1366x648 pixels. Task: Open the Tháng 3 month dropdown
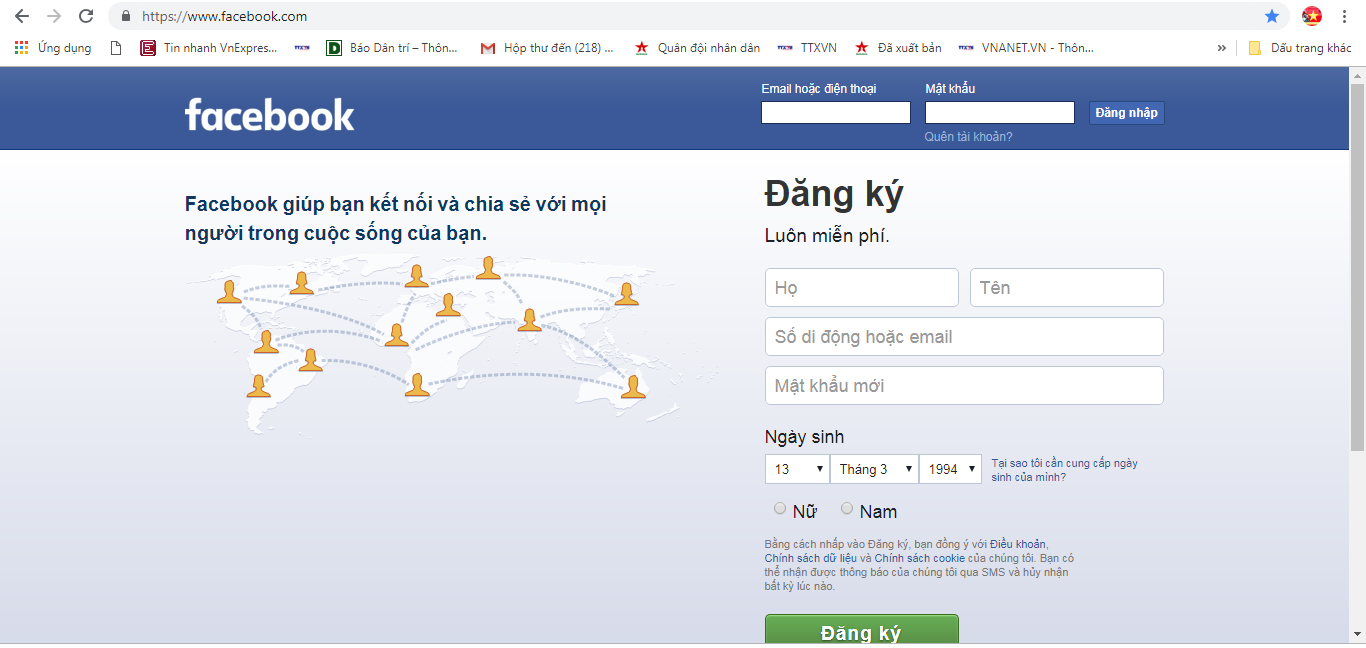pyautogui.click(x=874, y=468)
